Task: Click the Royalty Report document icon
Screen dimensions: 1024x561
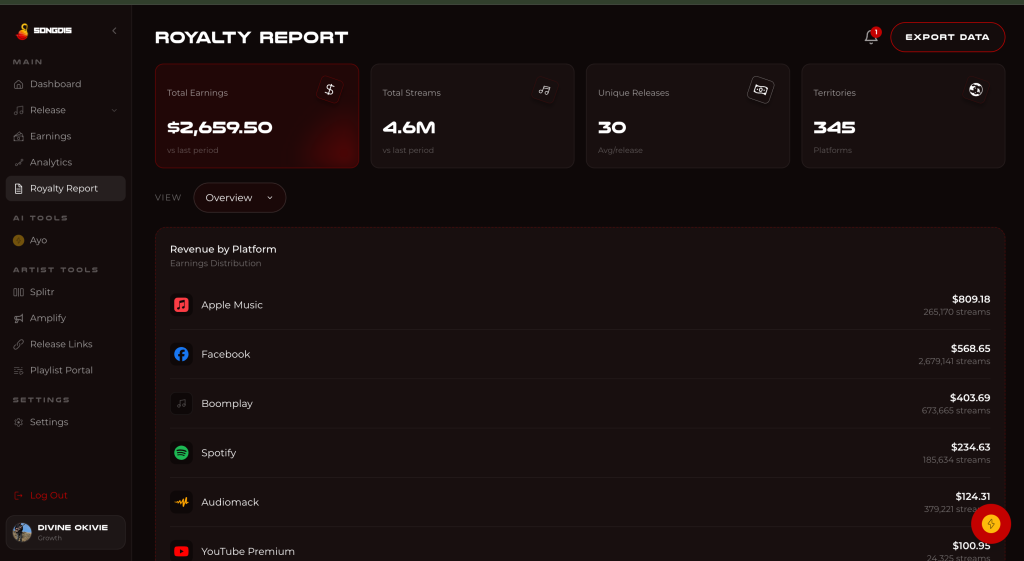Action: (x=18, y=189)
